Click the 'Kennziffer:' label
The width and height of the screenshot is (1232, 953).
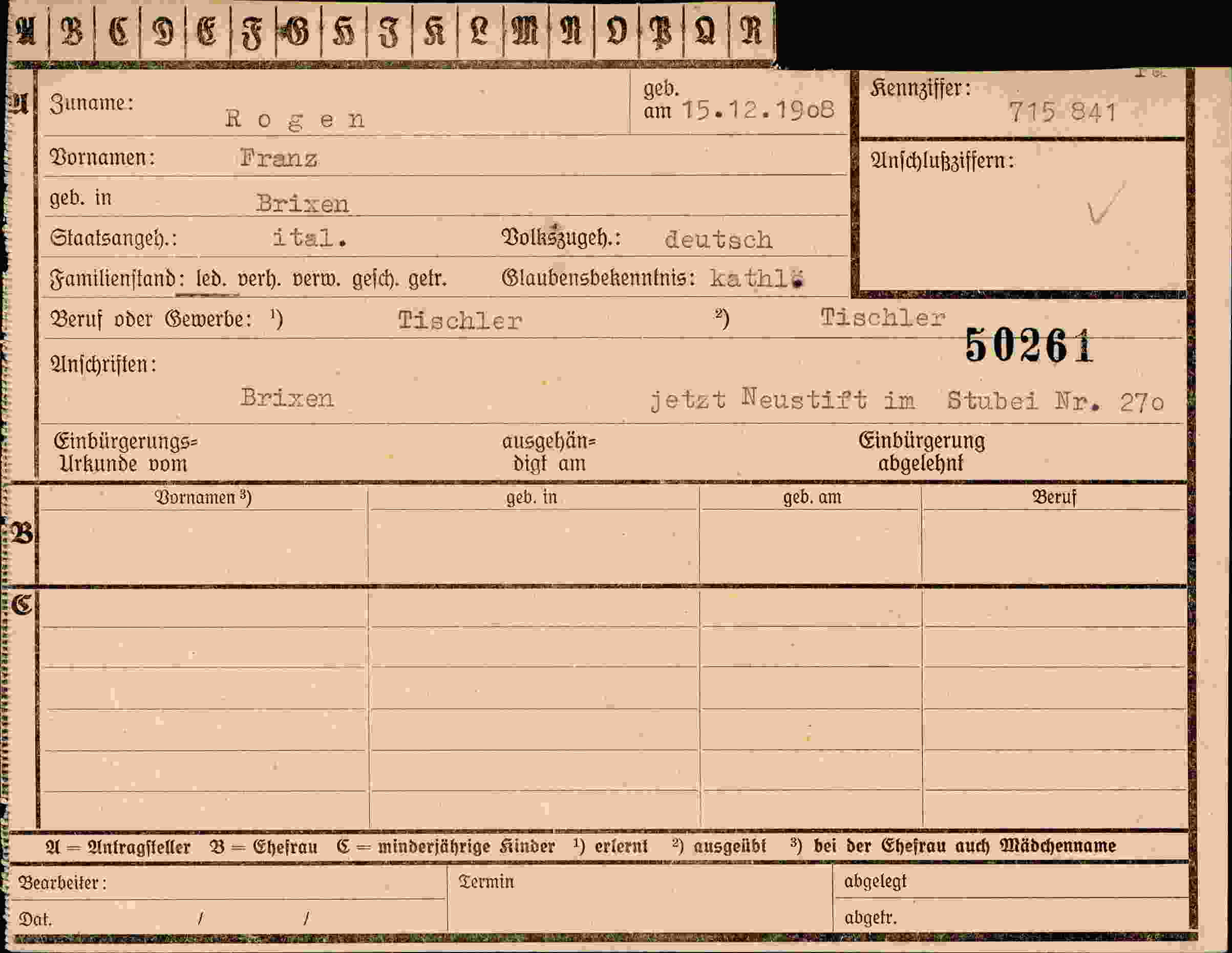click(921, 89)
